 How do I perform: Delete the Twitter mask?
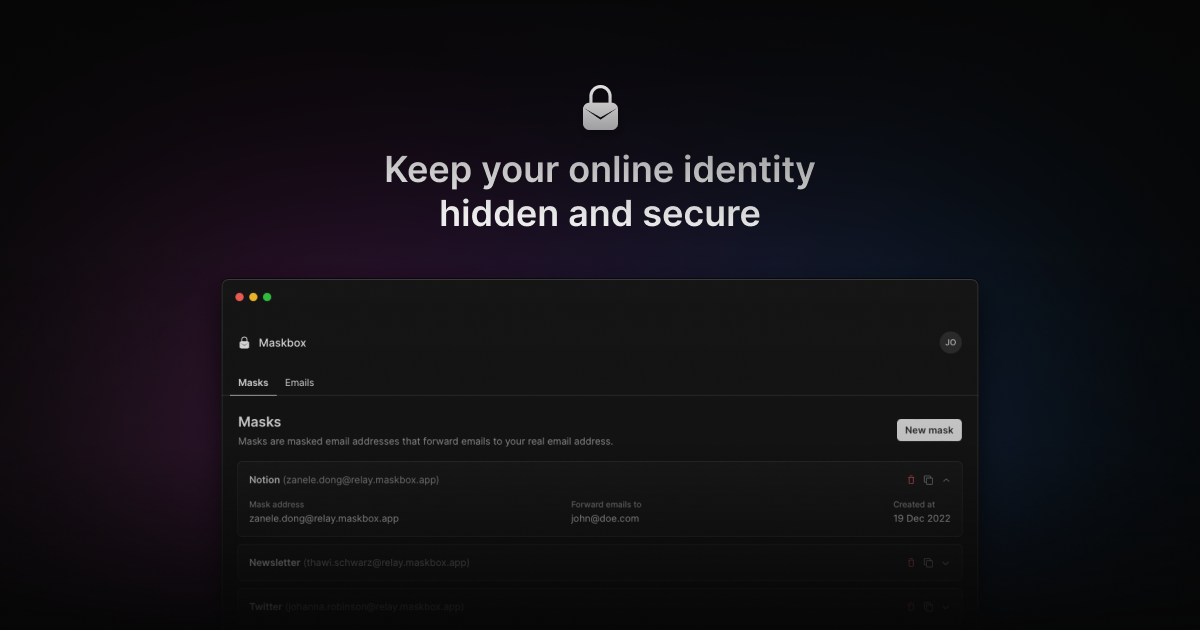click(911, 606)
